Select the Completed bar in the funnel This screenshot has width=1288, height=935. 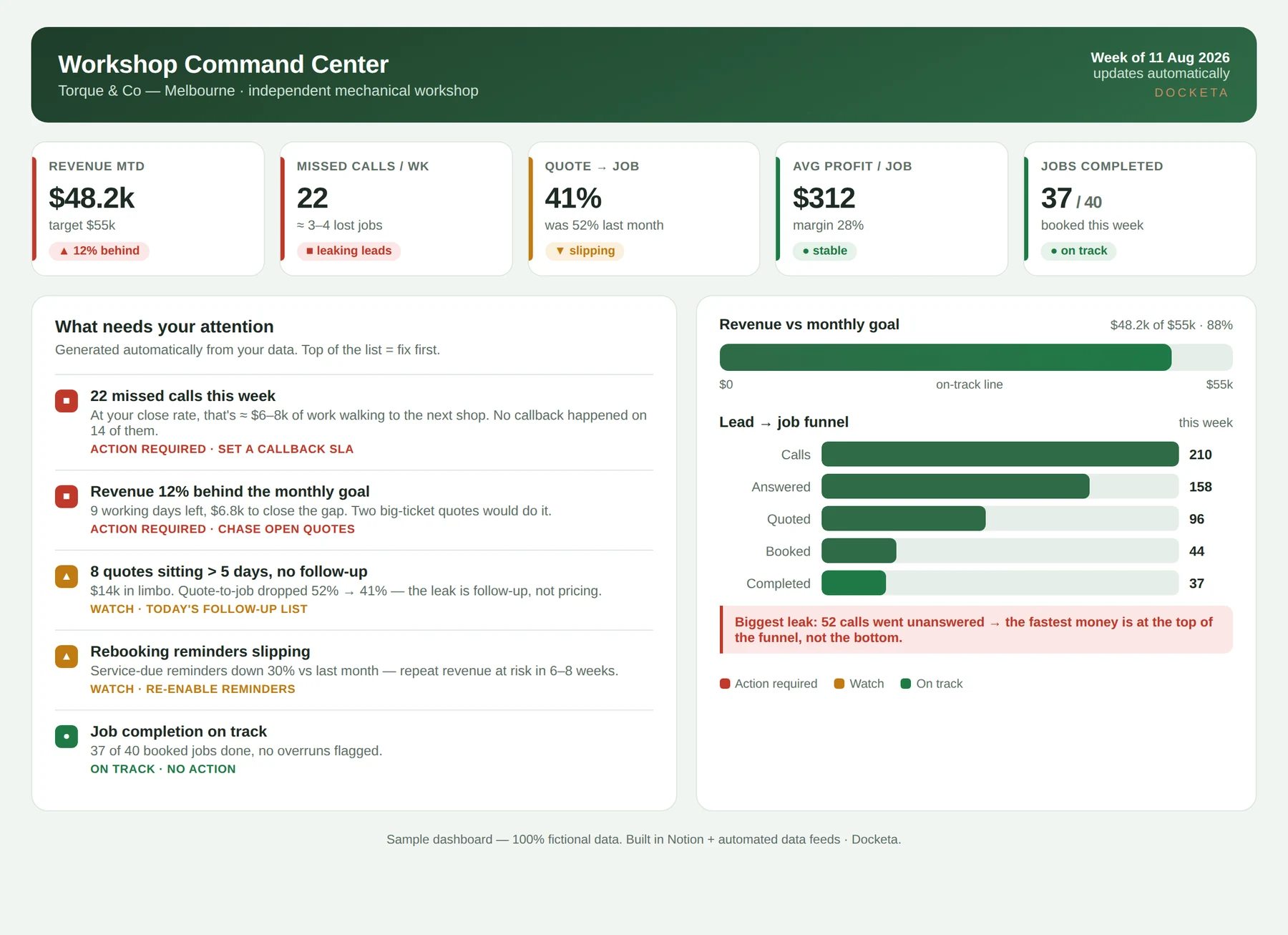1000,583
